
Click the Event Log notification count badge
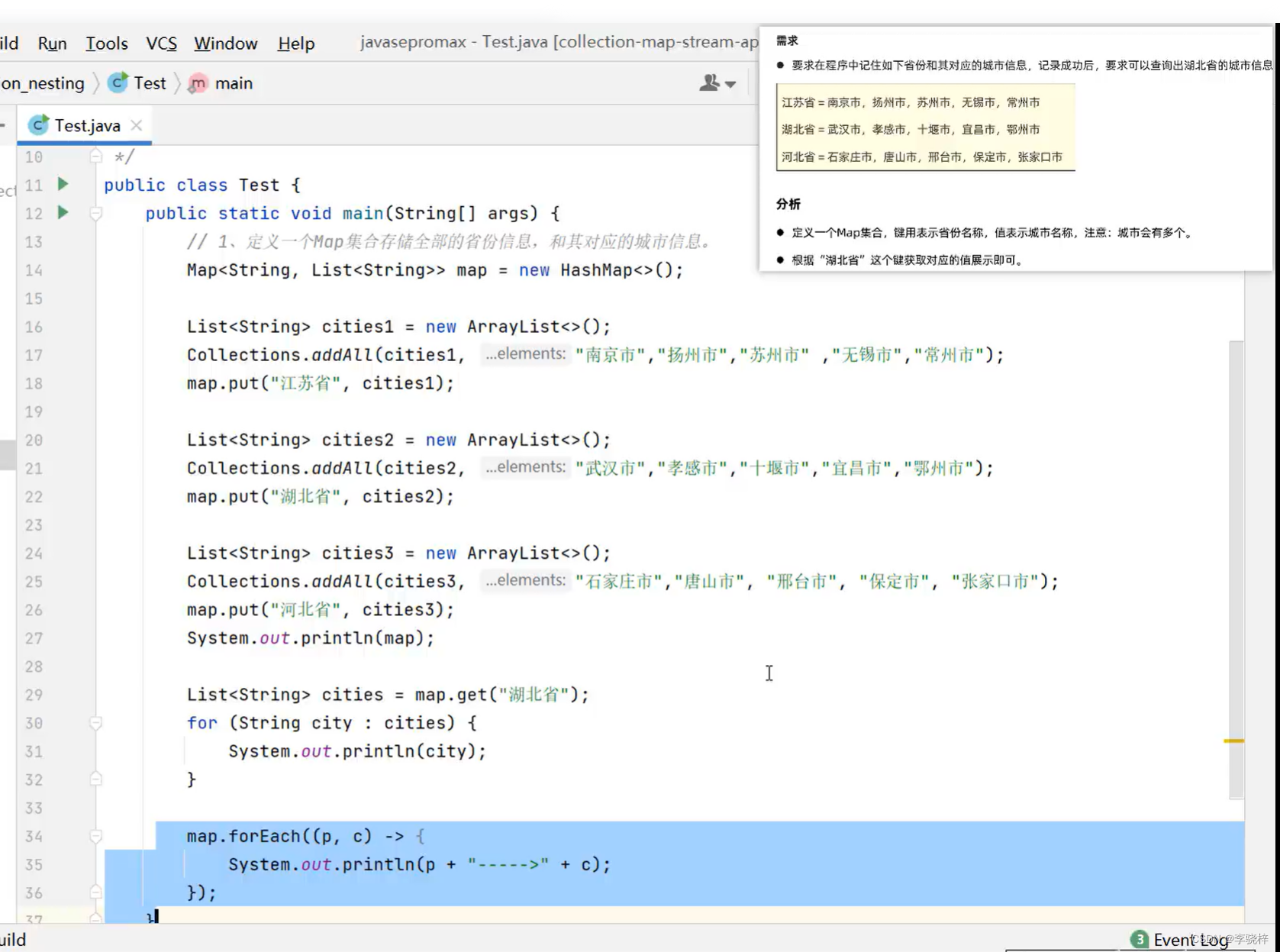click(1139, 940)
